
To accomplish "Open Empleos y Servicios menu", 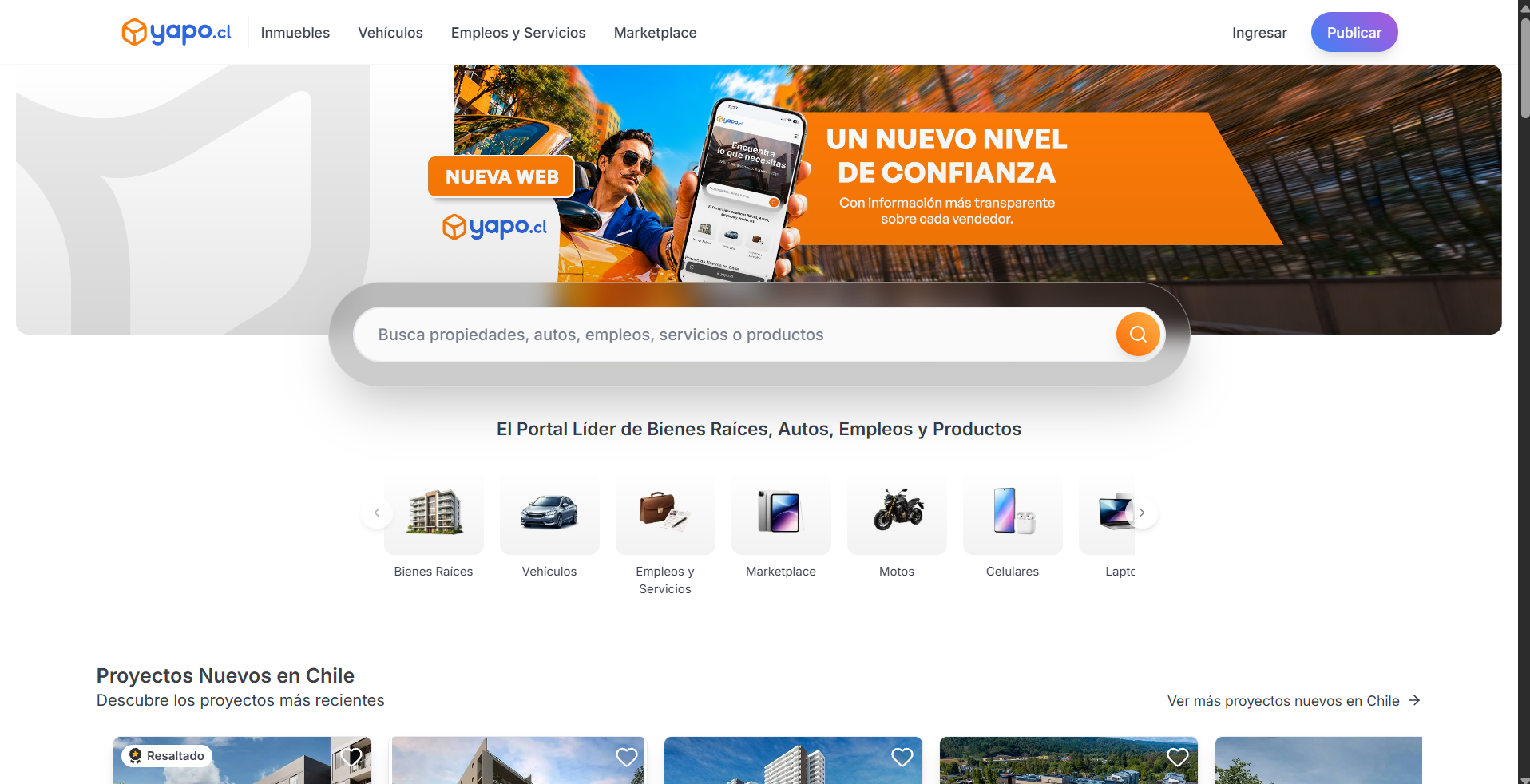I will [518, 33].
